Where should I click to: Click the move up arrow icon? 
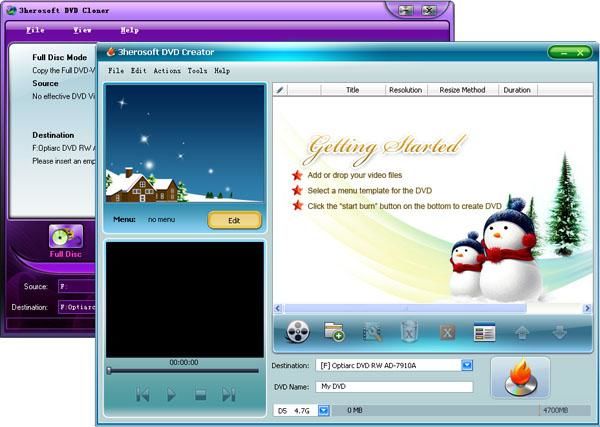[522, 332]
